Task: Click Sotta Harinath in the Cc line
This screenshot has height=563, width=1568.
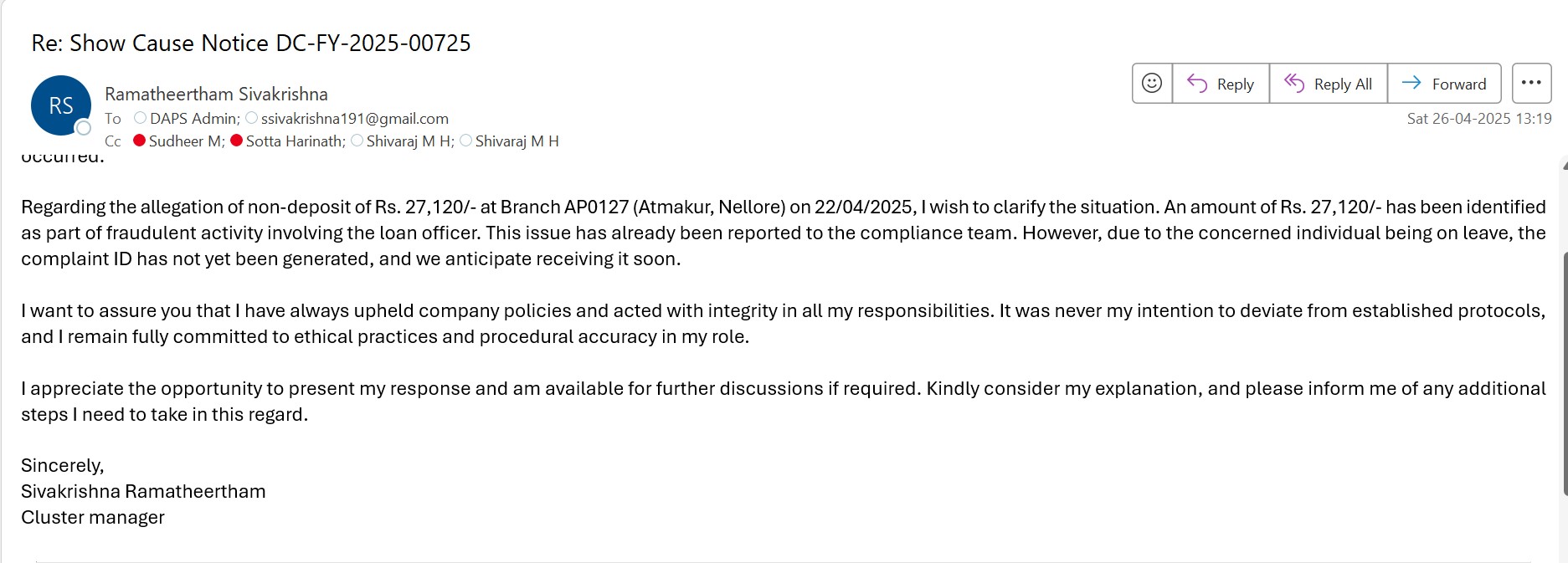Action: (294, 141)
